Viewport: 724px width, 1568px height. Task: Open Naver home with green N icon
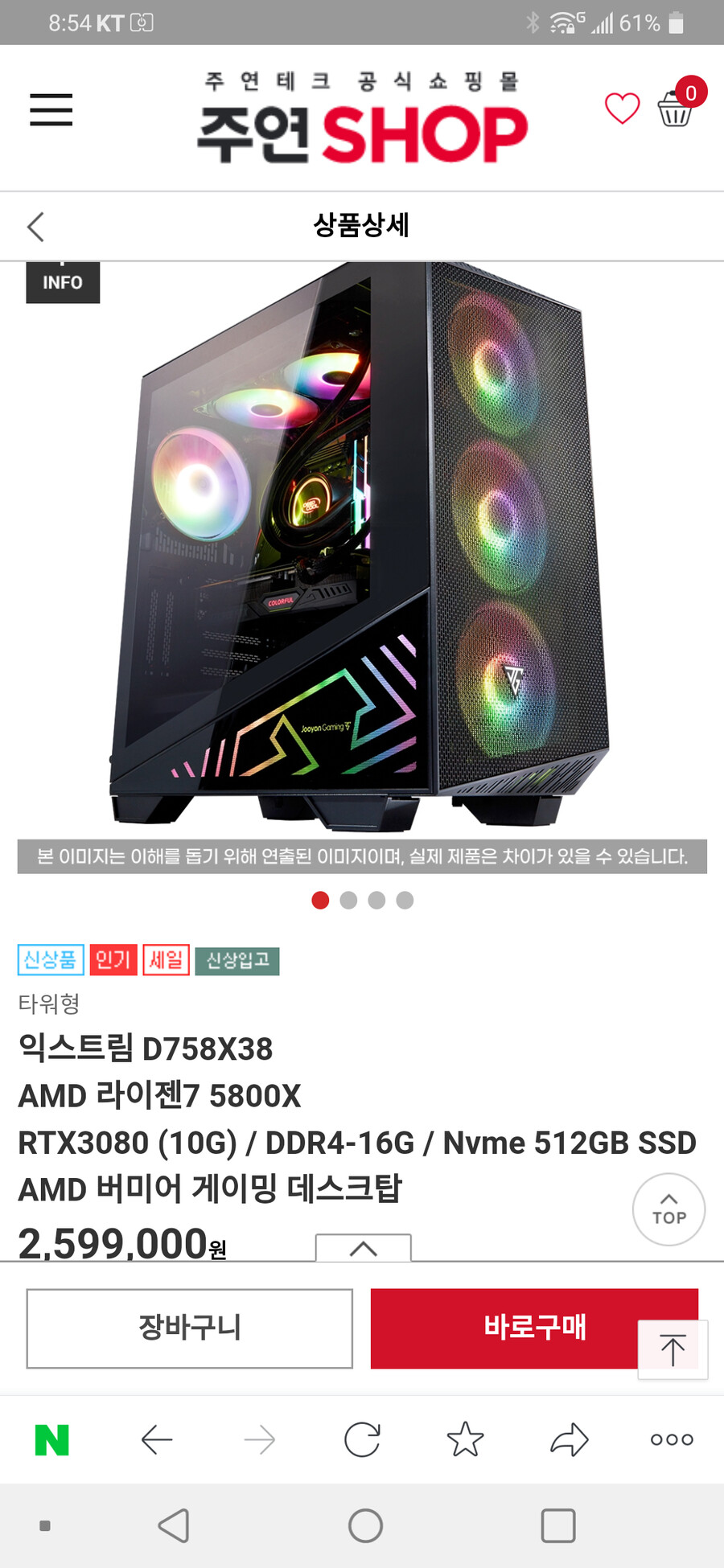click(x=52, y=1439)
